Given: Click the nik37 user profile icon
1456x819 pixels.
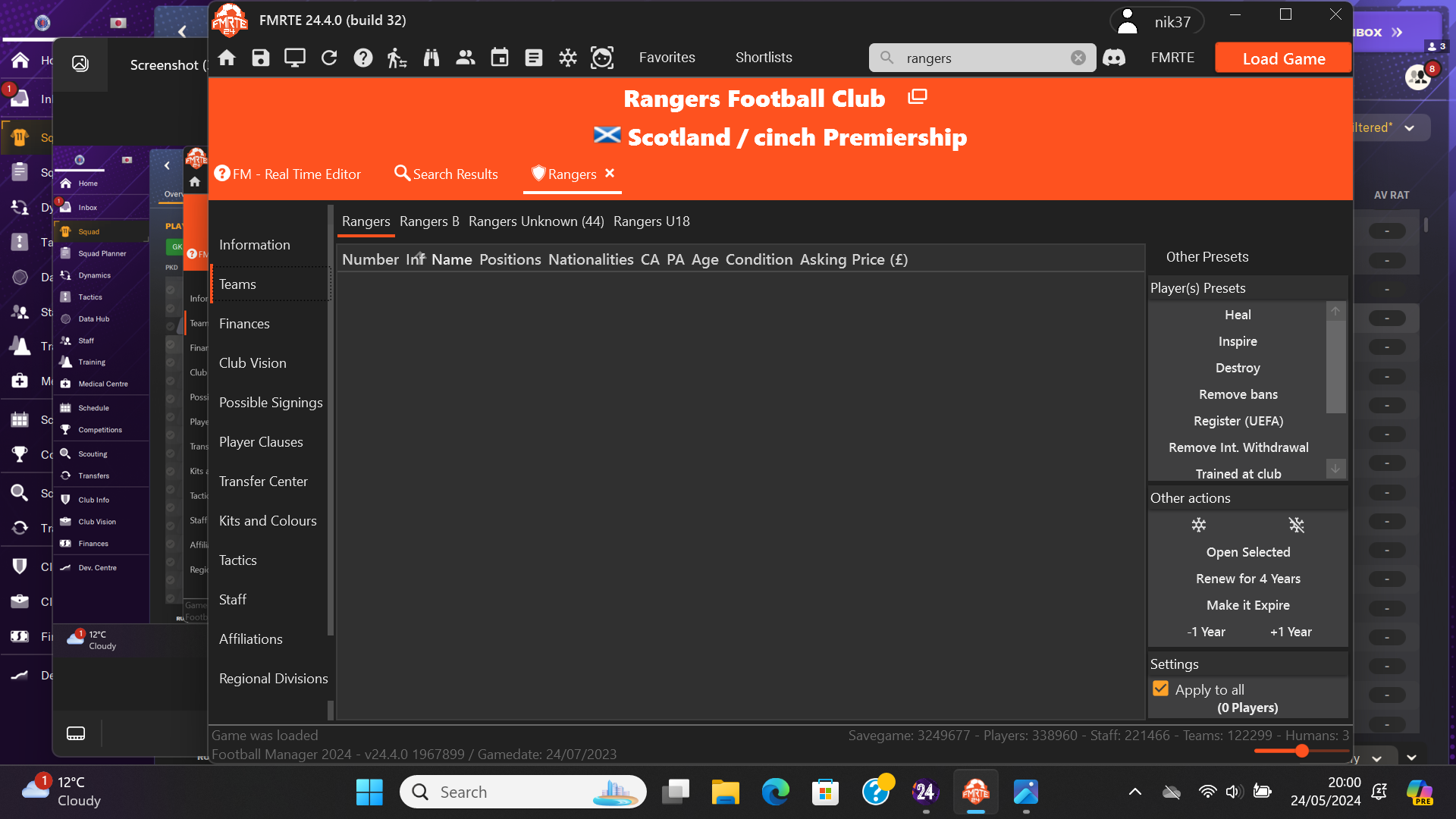Looking at the screenshot, I should 1128,21.
